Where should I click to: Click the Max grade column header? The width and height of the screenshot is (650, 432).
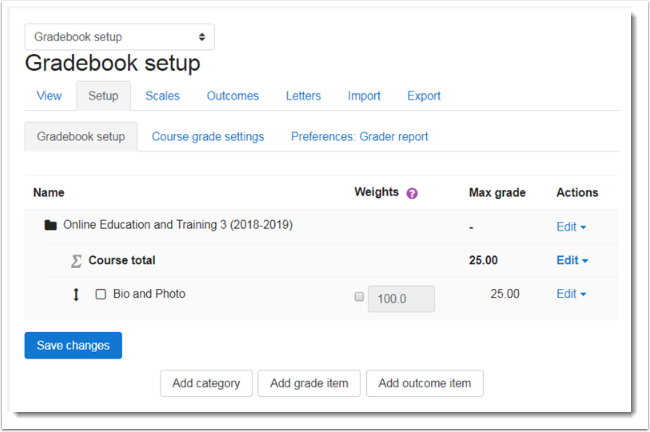click(x=497, y=193)
